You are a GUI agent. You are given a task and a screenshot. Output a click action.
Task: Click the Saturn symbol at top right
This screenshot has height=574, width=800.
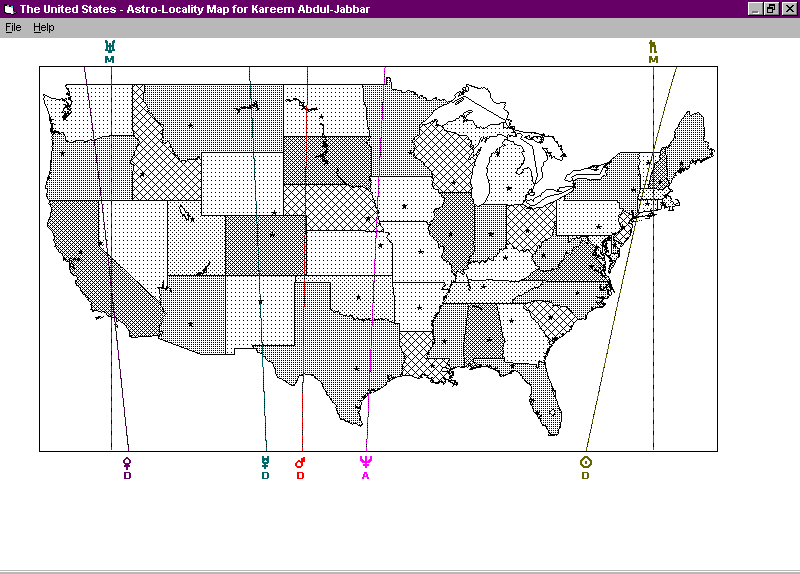653,46
